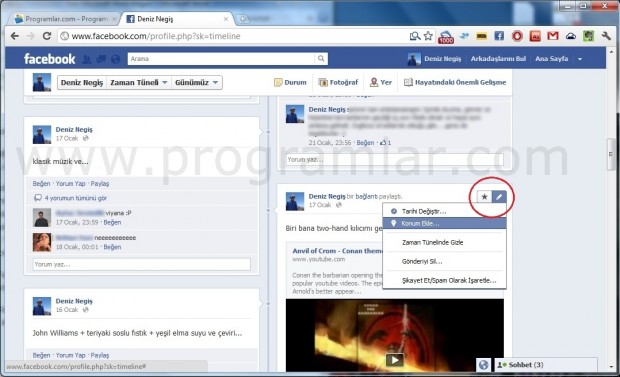This screenshot has width=620, height=377.
Task: Bookmark page with the star icon
Action: 428,36
